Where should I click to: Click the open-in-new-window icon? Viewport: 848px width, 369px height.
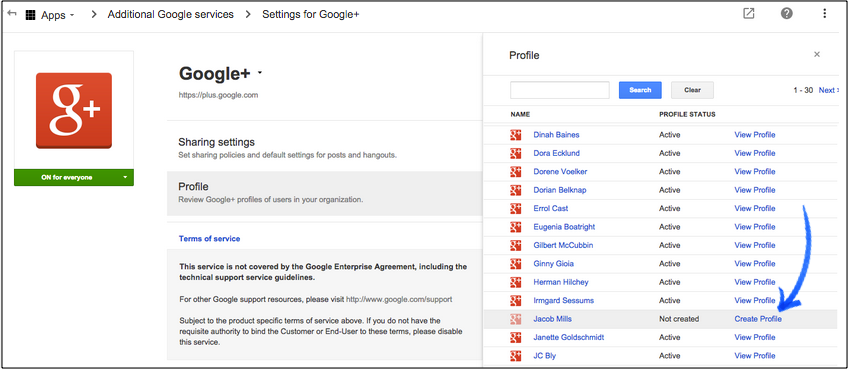tap(748, 14)
